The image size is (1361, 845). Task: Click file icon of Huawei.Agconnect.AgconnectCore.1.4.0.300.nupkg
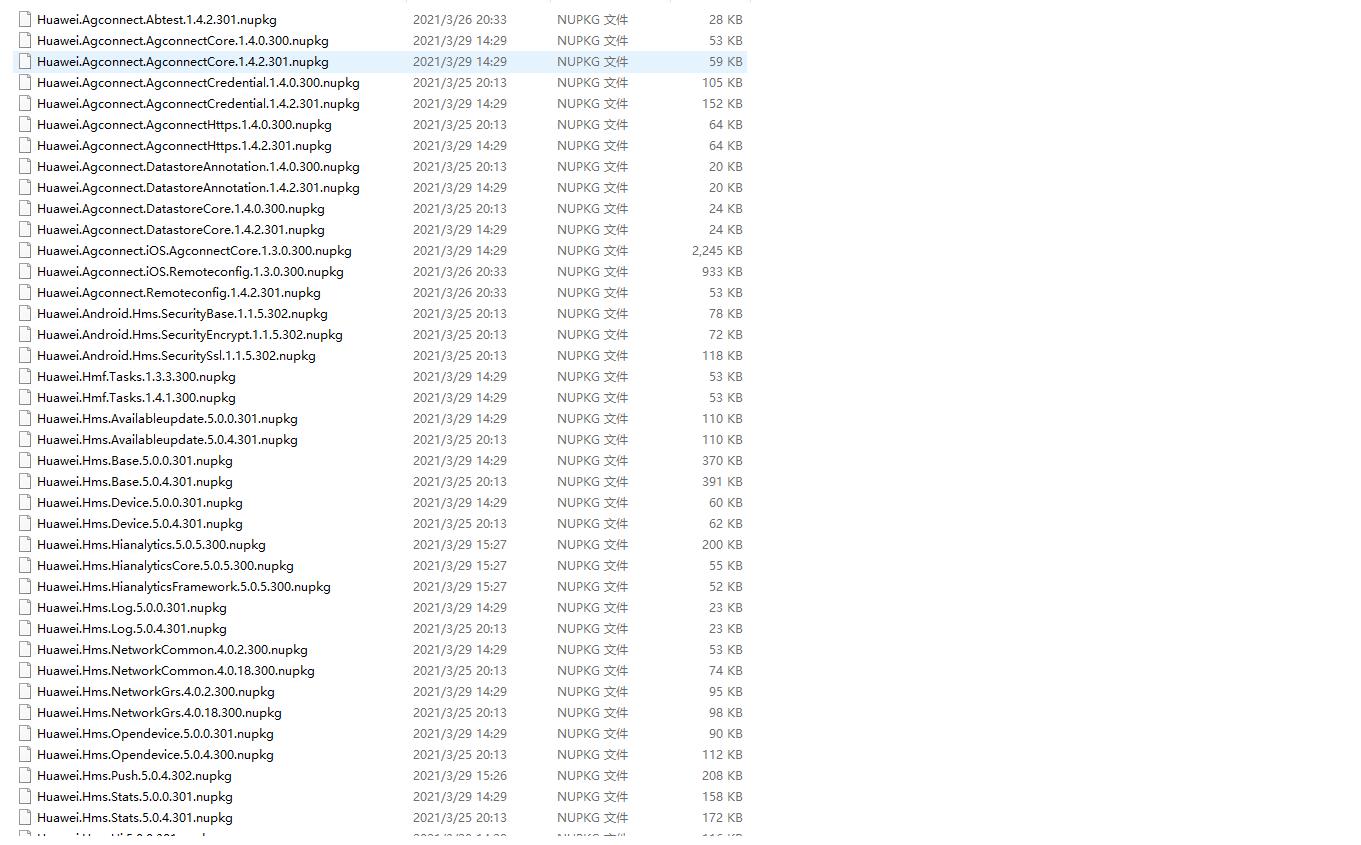coord(25,40)
